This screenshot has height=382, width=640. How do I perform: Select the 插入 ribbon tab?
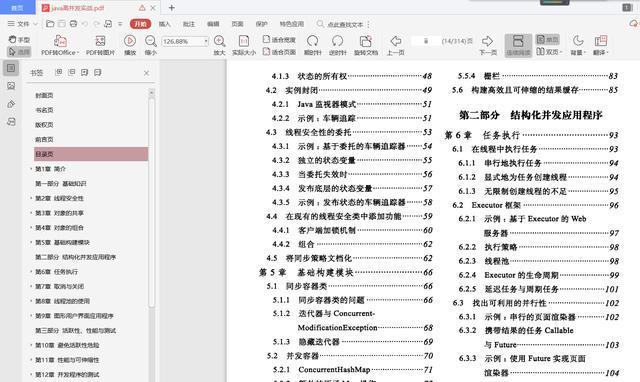tap(164, 24)
